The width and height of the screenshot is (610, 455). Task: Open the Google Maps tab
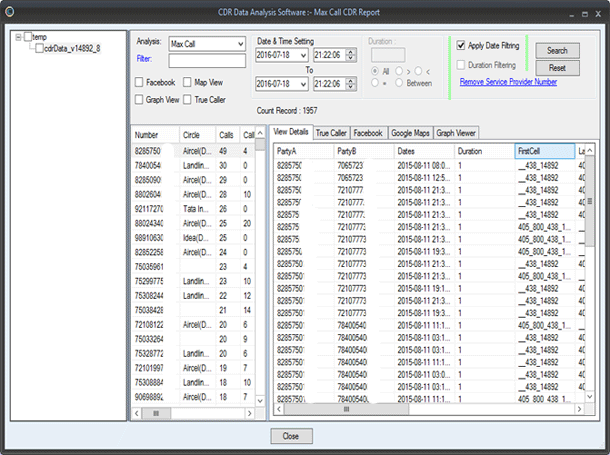click(410, 132)
